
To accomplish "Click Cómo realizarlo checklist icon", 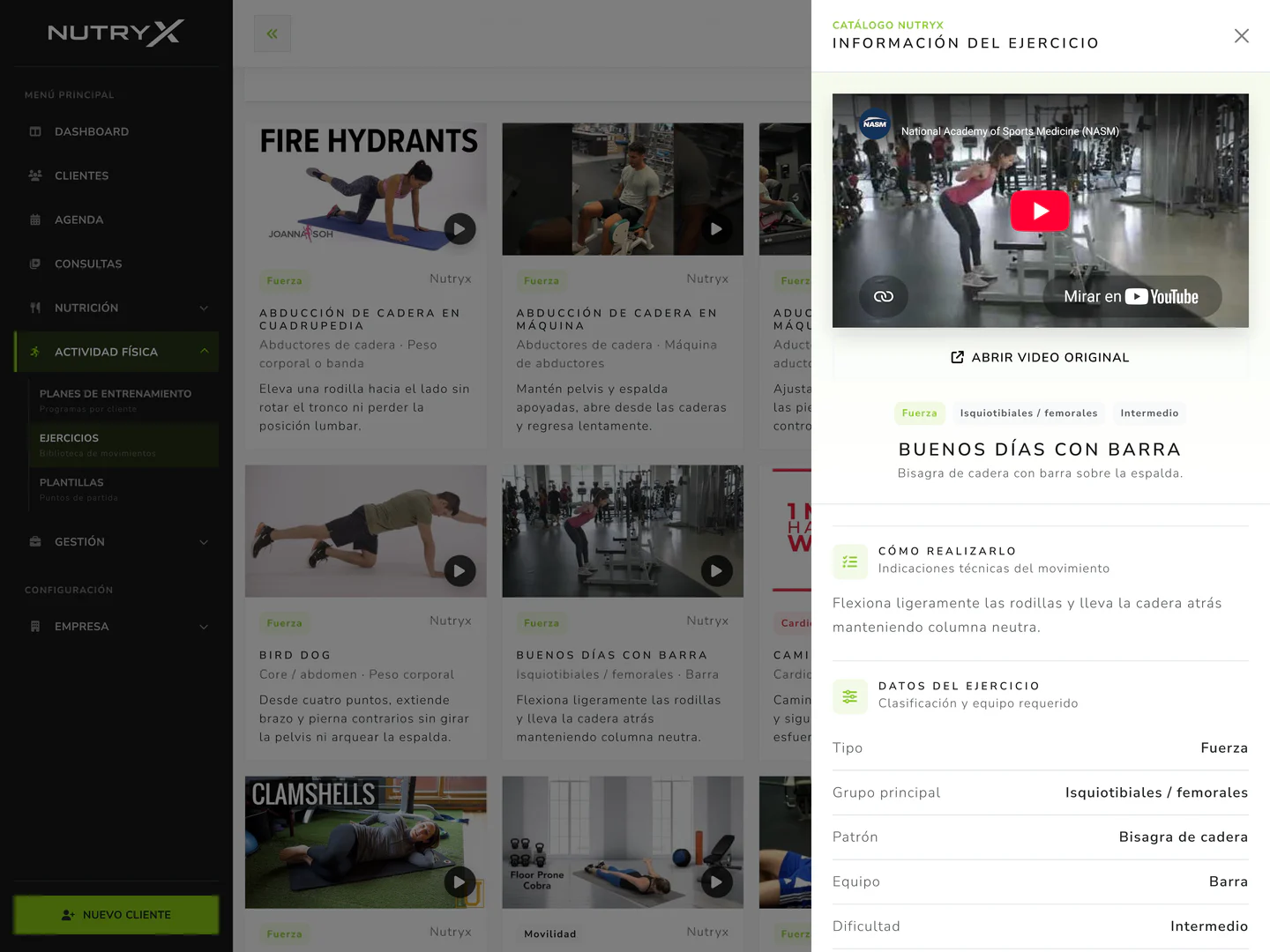I will click(850, 562).
